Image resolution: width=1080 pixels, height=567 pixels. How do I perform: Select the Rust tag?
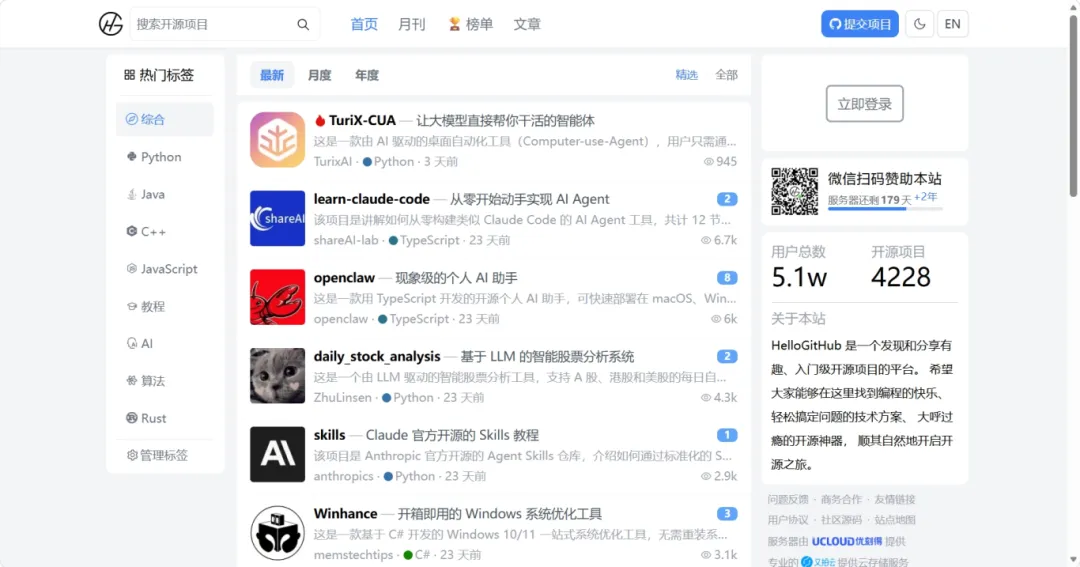[x=165, y=418]
